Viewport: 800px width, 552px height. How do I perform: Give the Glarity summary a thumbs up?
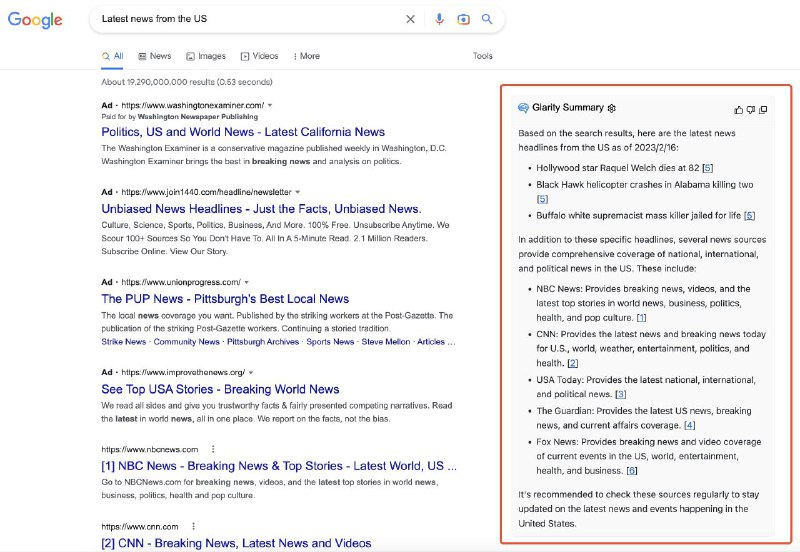pyautogui.click(x=739, y=109)
